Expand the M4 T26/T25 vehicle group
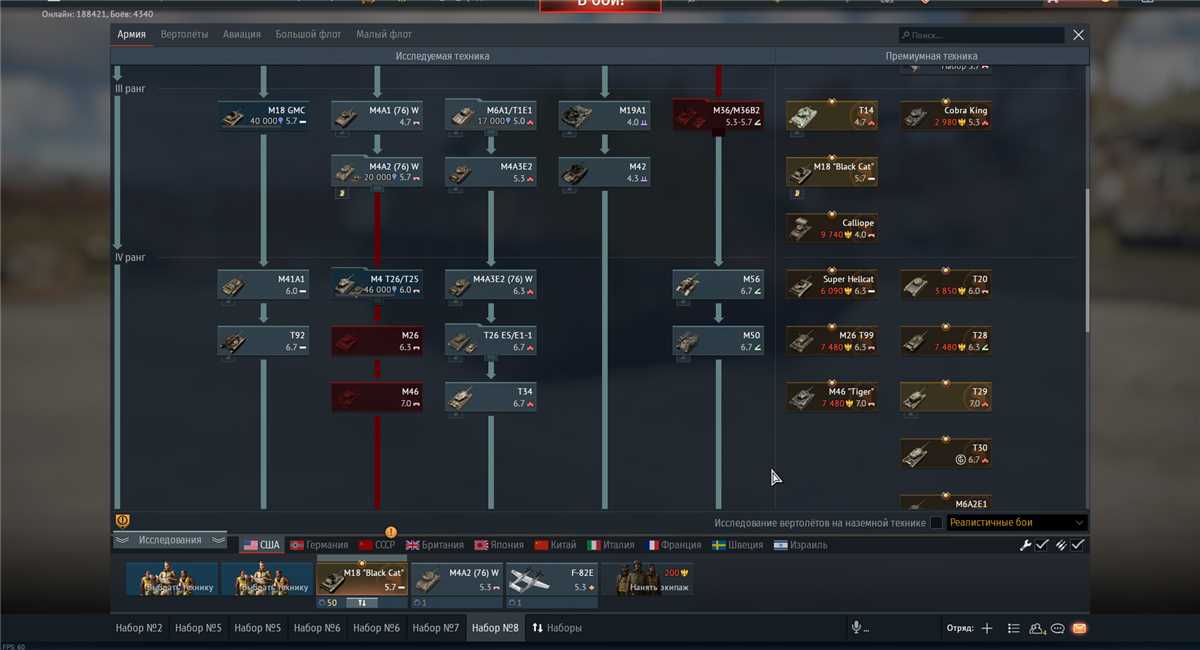1200x650 pixels. click(x=378, y=284)
